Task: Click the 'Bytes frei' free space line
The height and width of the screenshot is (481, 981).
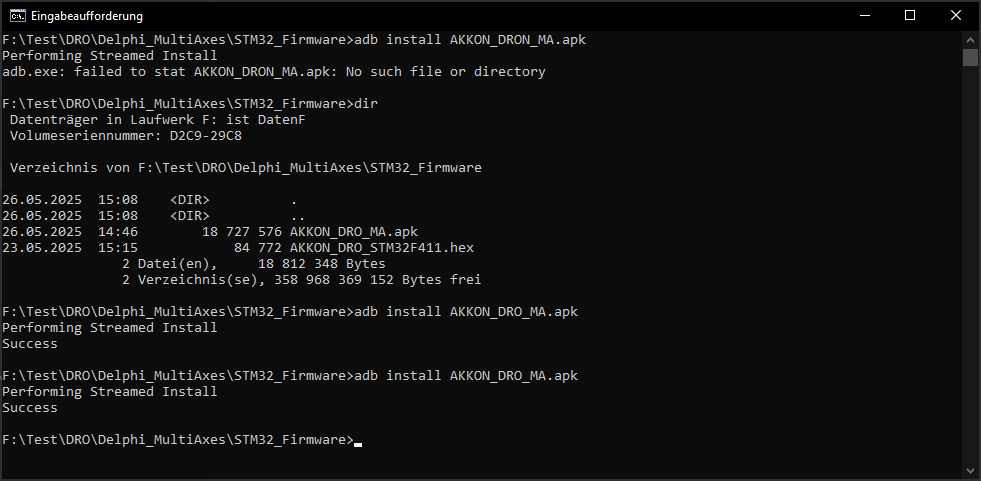Action: tap(302, 280)
